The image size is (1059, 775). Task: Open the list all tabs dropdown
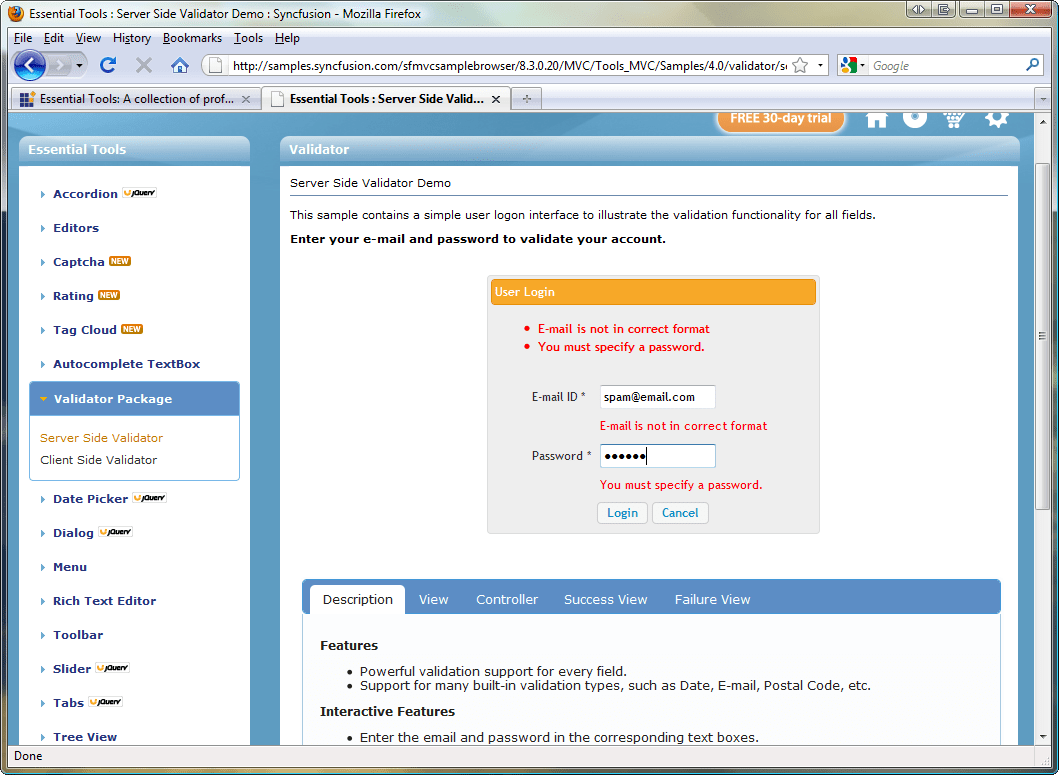click(x=1043, y=99)
